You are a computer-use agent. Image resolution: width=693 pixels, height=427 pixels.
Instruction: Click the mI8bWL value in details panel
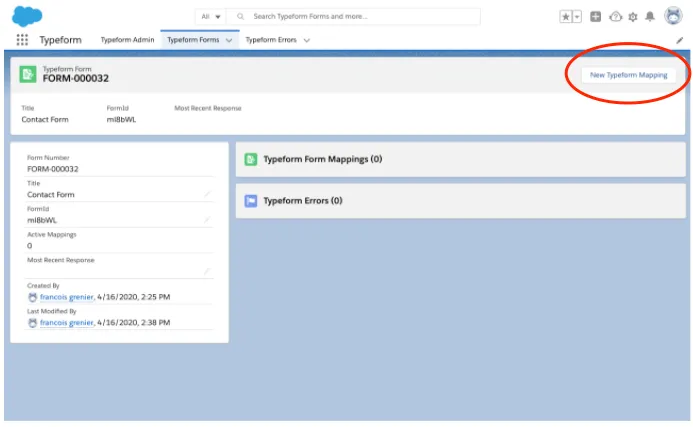coord(42,220)
